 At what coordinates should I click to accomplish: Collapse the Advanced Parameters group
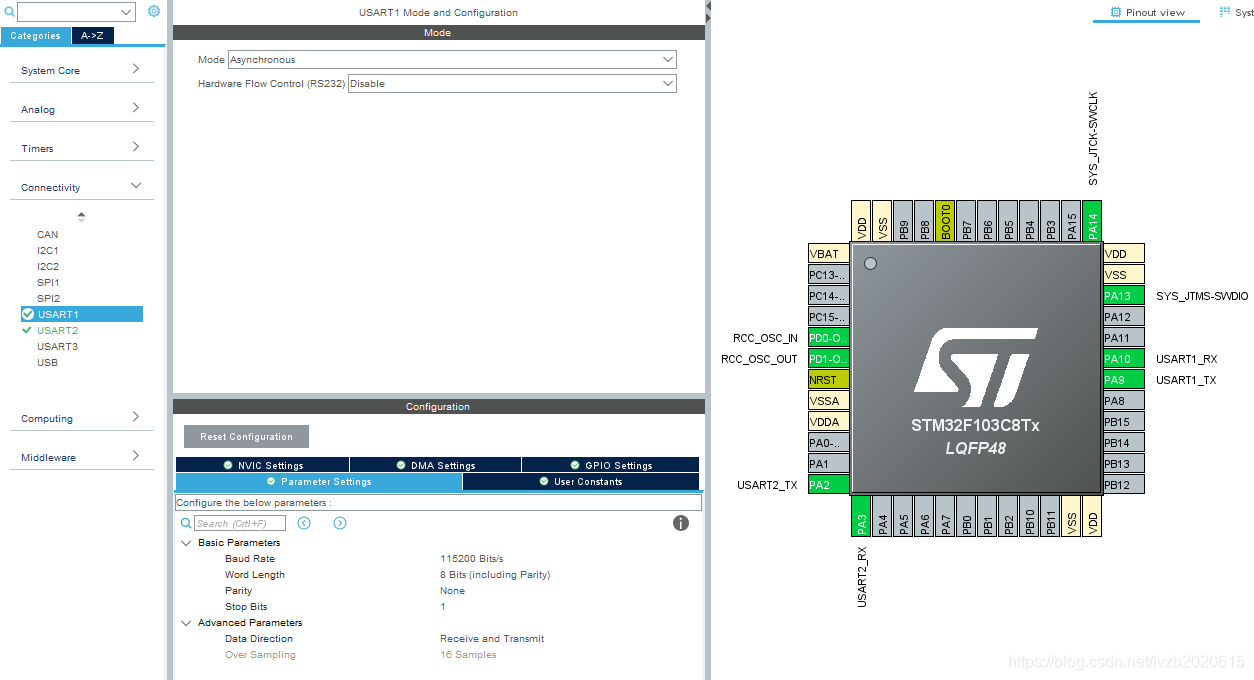pyautogui.click(x=186, y=623)
